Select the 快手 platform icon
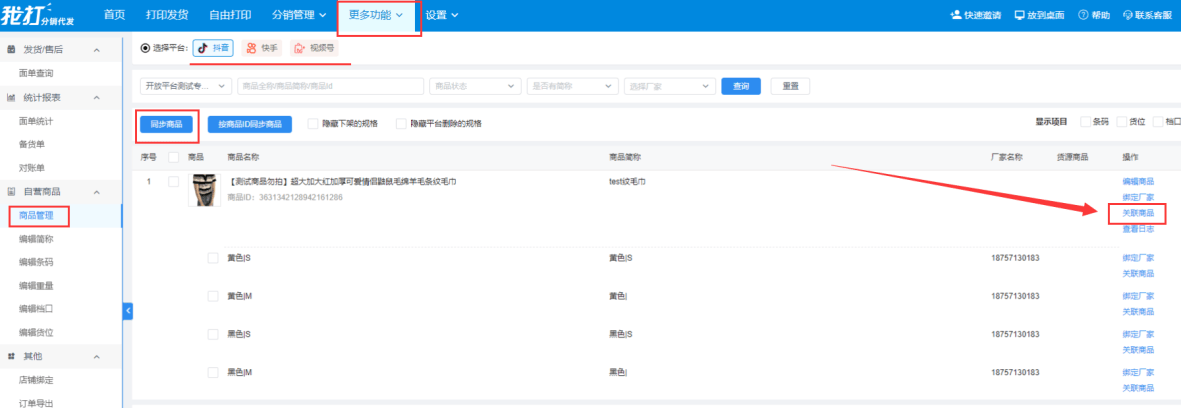Image resolution: width=1181 pixels, height=408 pixels. (250, 47)
